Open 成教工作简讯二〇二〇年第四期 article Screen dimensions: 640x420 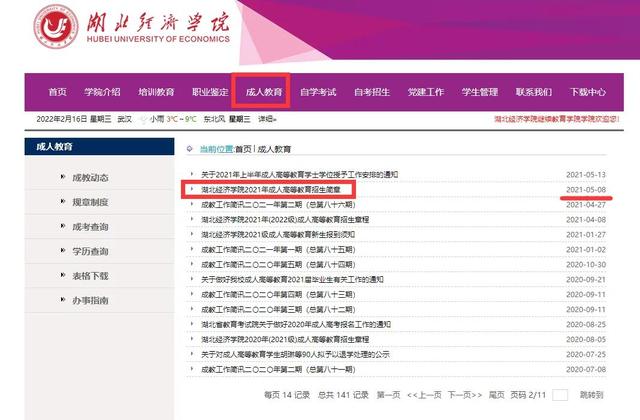tap(278, 295)
